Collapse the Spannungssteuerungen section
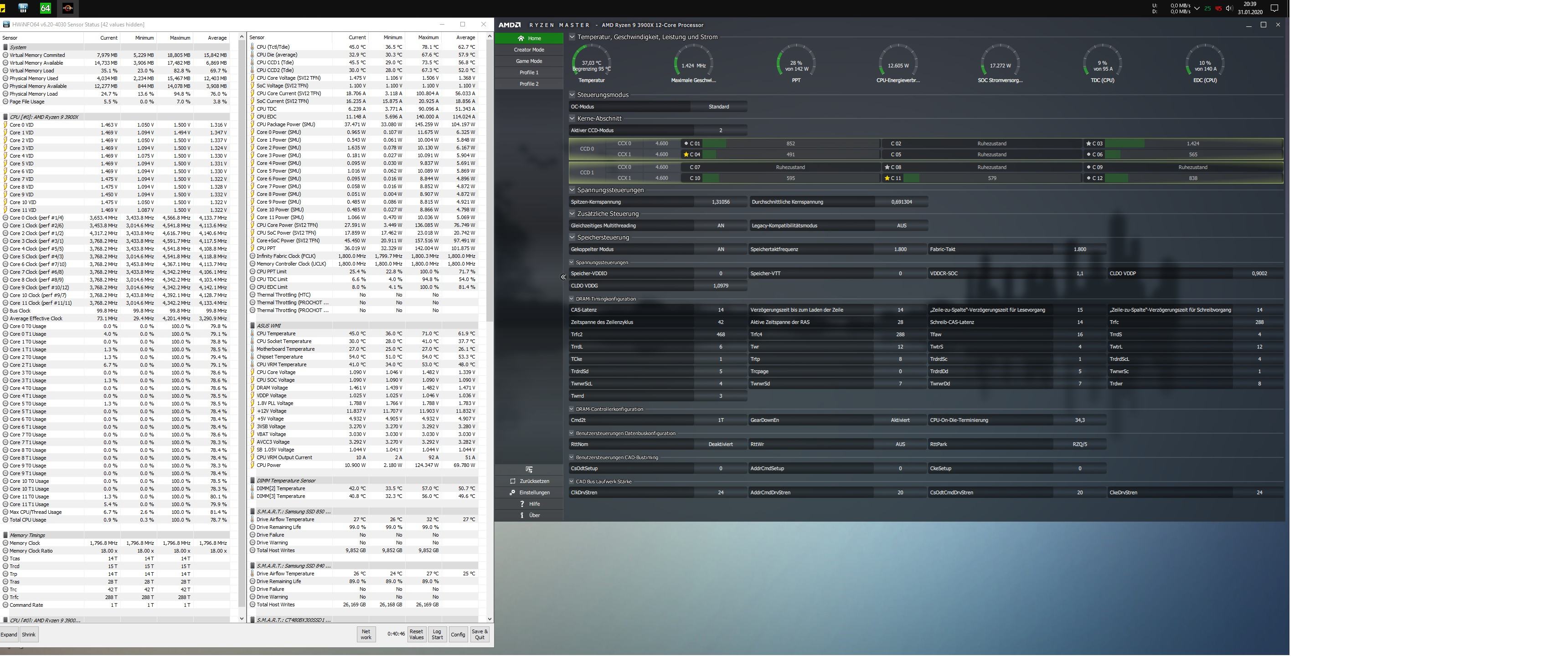This screenshot has height=656, width=1568. 572,190
